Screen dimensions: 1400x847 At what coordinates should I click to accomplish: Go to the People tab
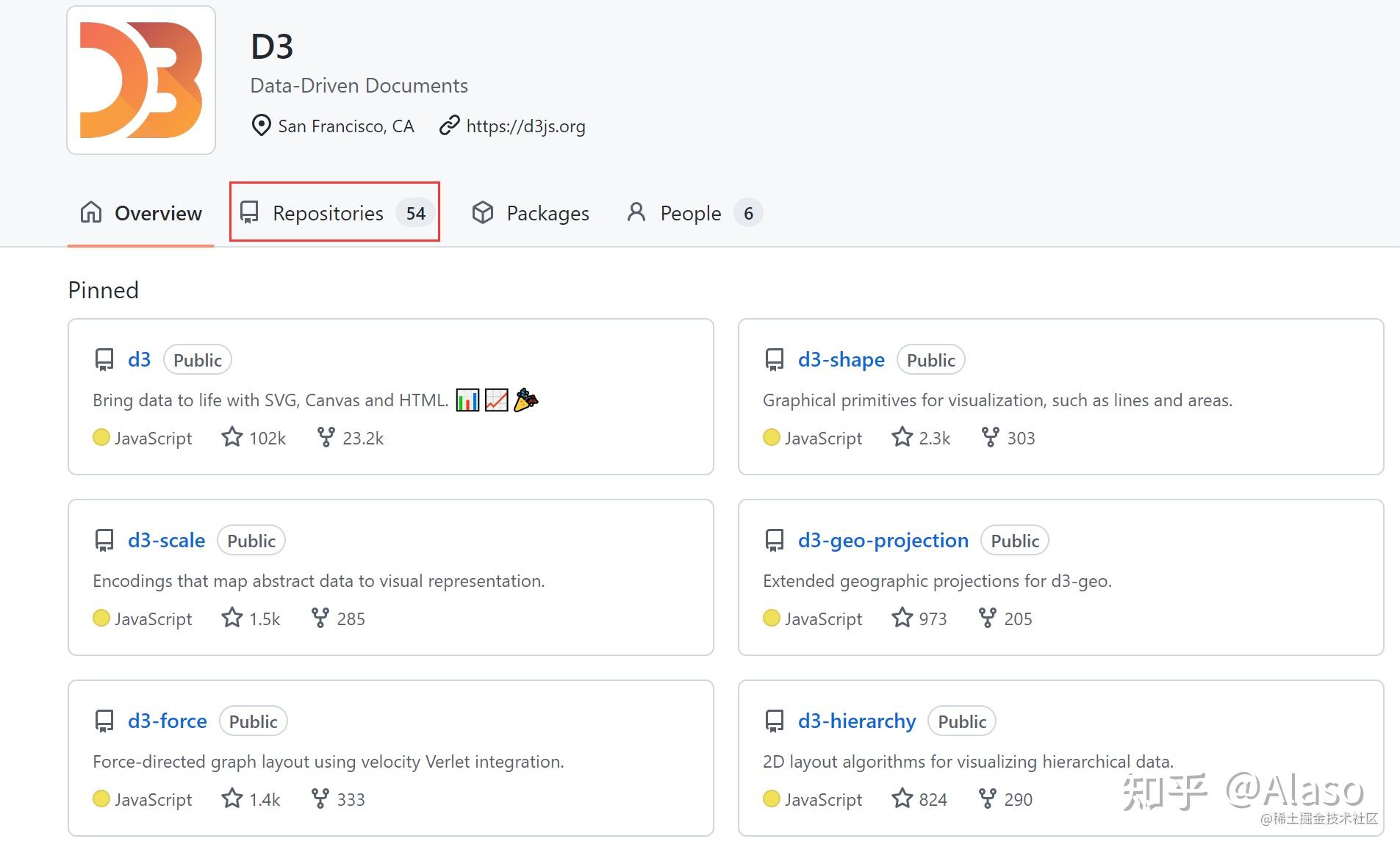tap(689, 213)
